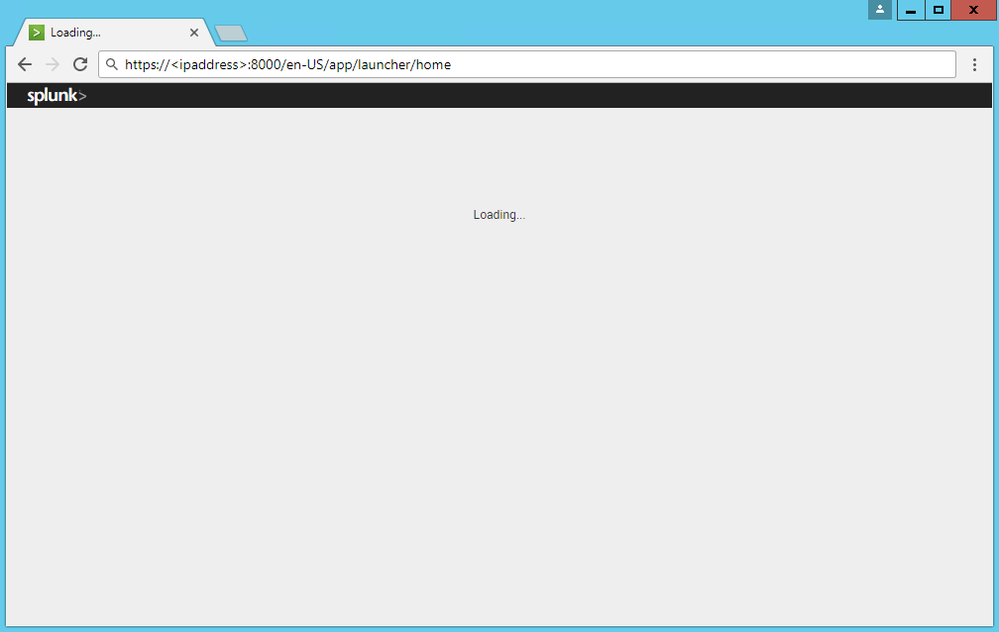Screen dimensions: 999x632
Task: Open the Chrome user profile icon
Action: [880, 10]
